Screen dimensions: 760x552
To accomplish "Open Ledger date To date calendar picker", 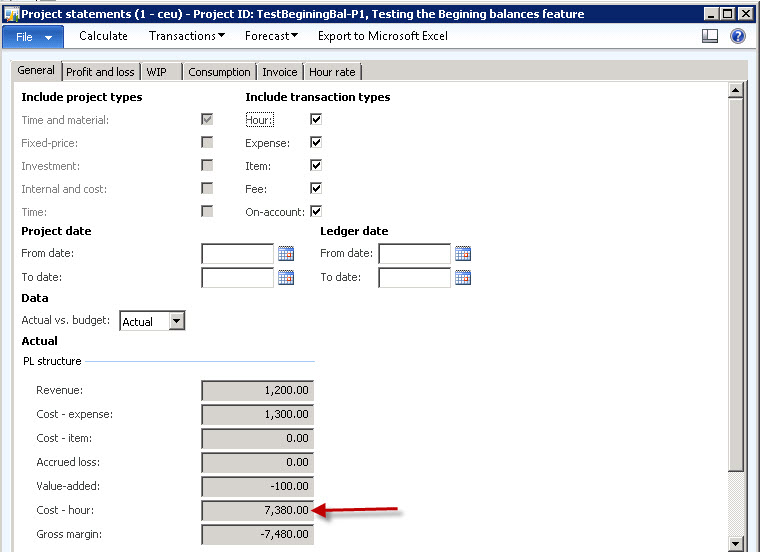I will 463,278.
